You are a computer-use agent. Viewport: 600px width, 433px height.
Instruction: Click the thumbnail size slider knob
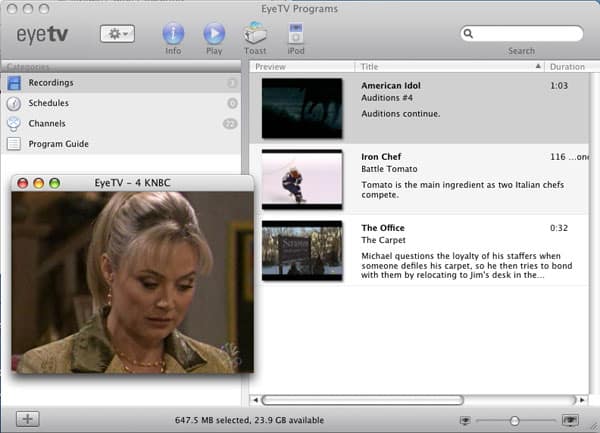click(515, 421)
